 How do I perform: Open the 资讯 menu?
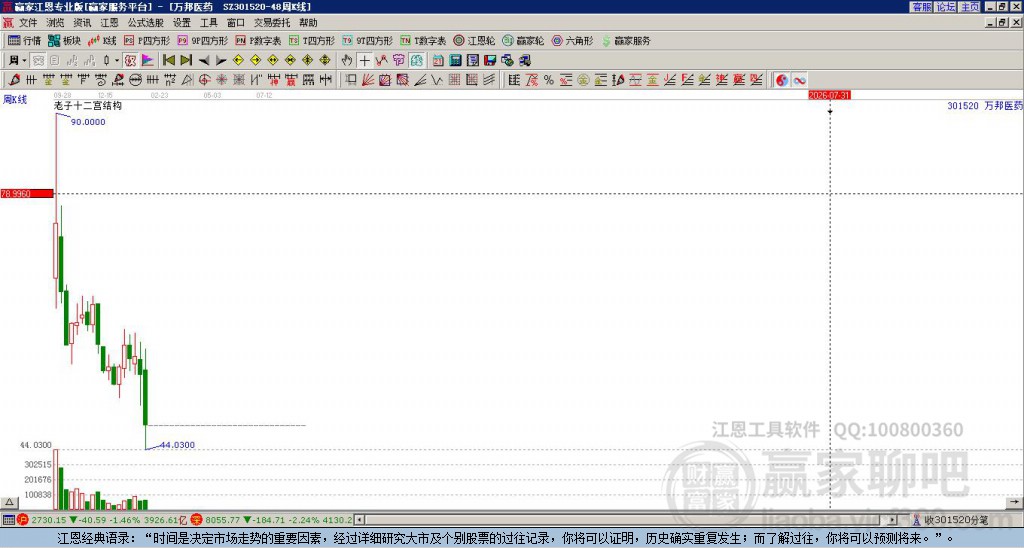coord(82,23)
